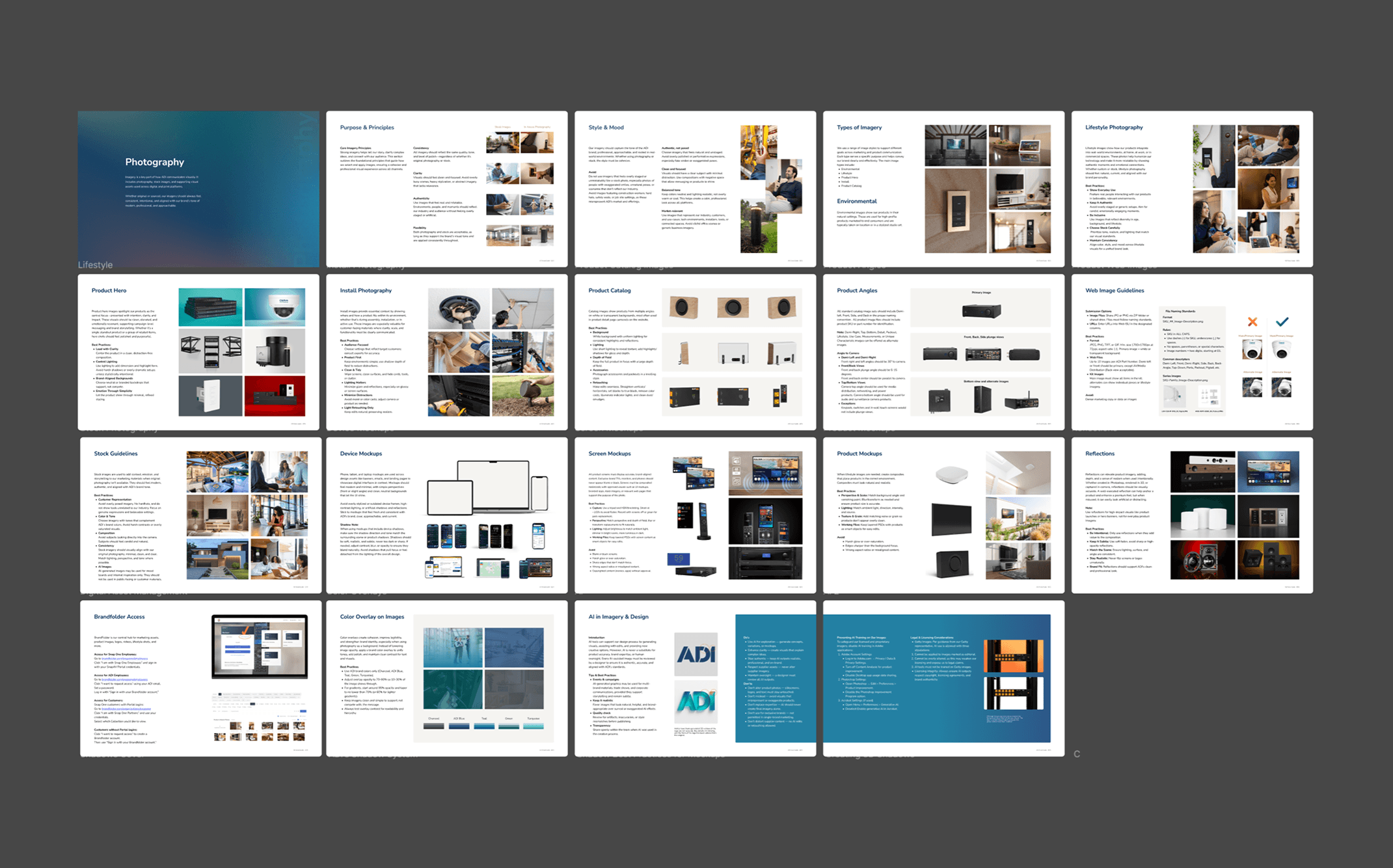Screen dimensions: 1393x868
Task: Open the Lifestyle Photography page
Action: click(1192, 189)
